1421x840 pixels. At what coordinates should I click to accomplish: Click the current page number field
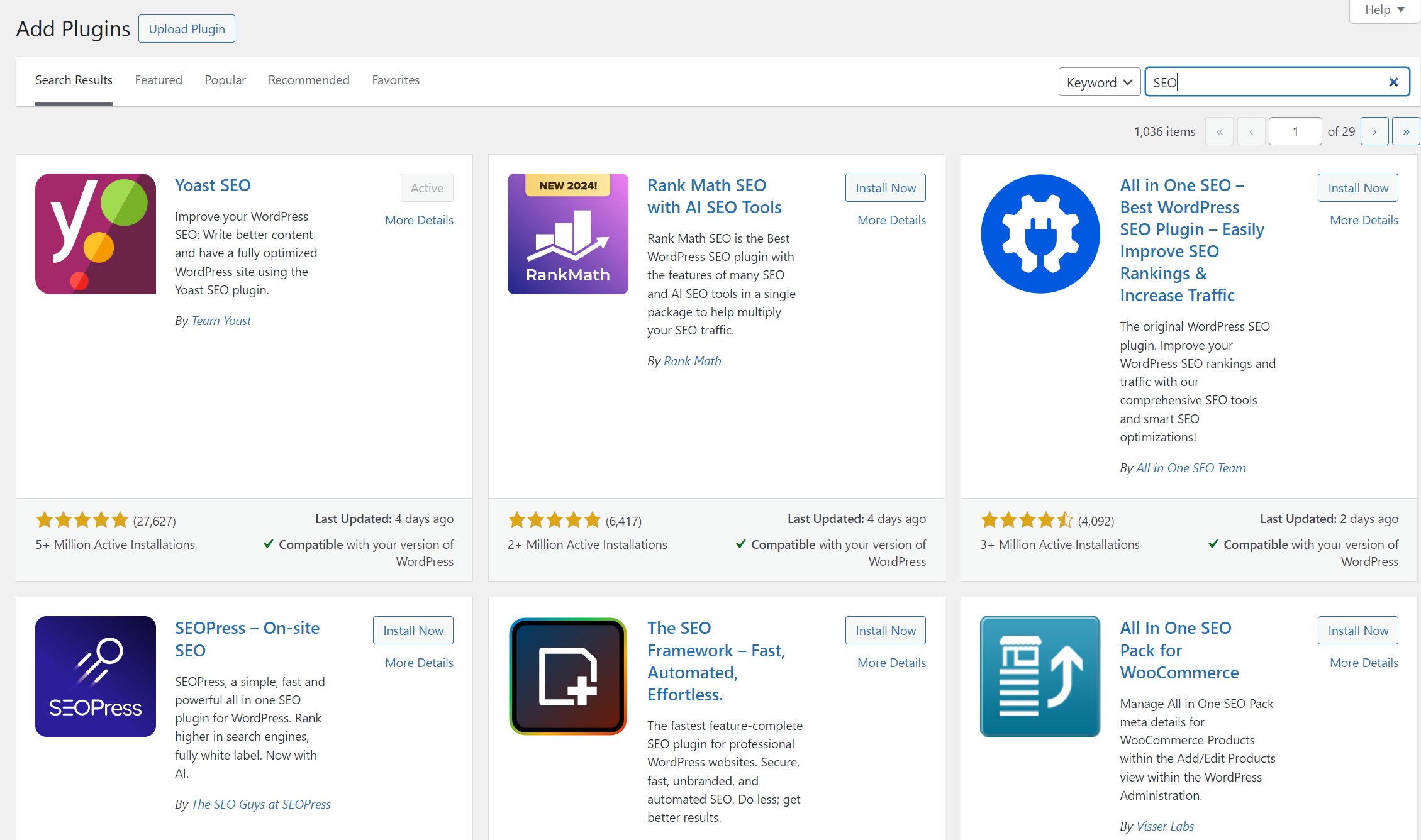[1295, 131]
